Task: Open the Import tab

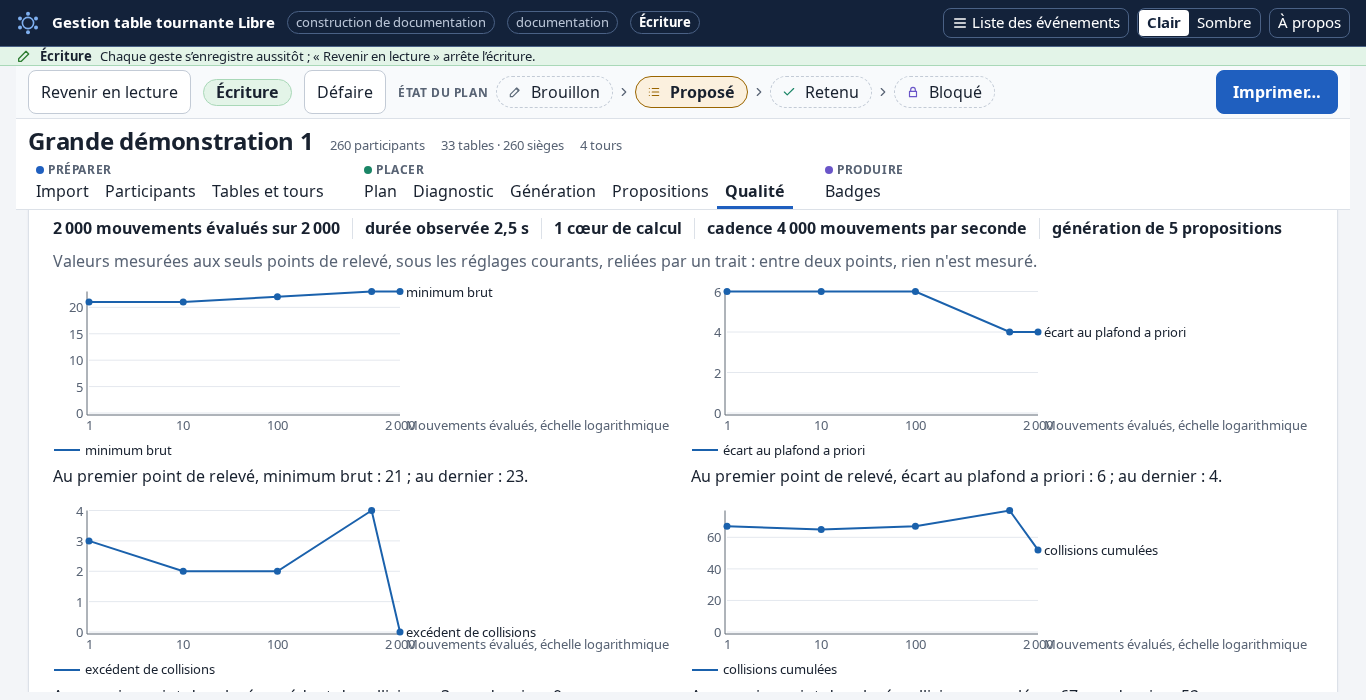Action: 62,191
